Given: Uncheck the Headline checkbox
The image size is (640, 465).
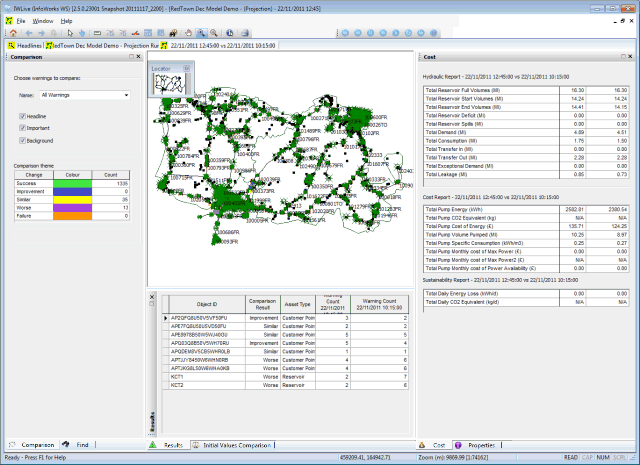Looking at the screenshot, I should (x=22, y=116).
